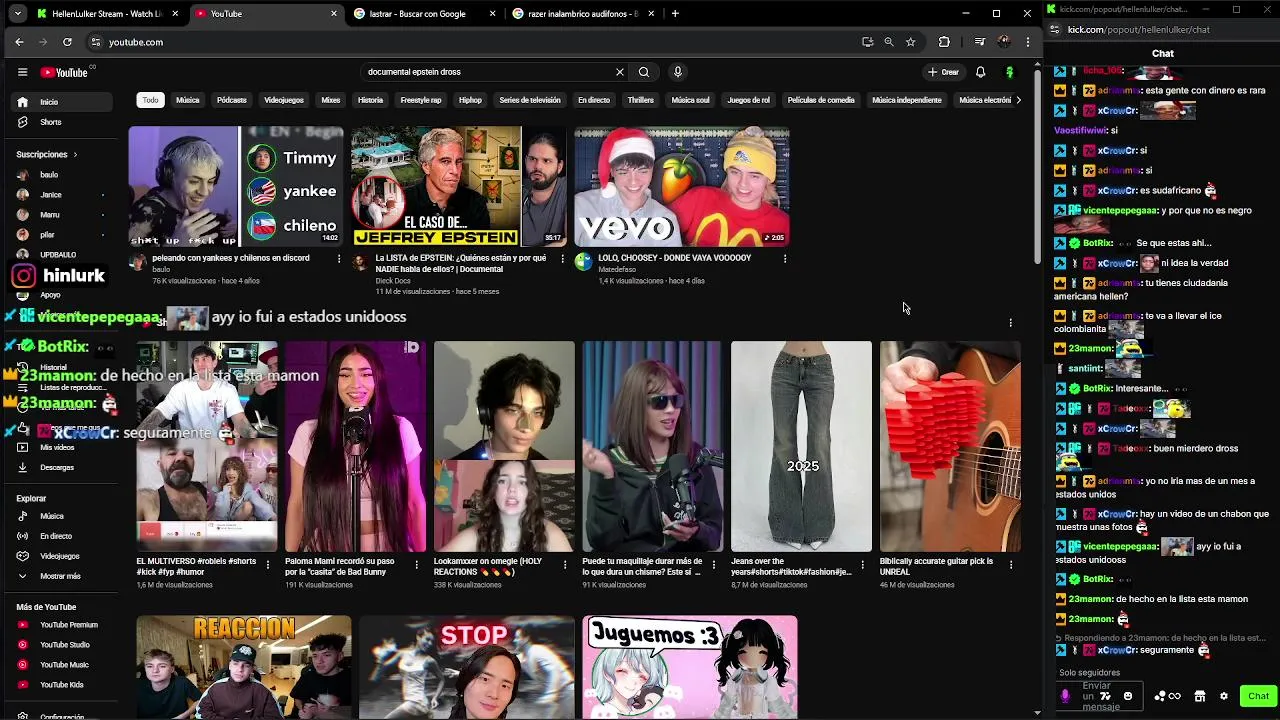Open the REACCION video thumbnail
The width and height of the screenshot is (1280, 720).
tap(244, 667)
